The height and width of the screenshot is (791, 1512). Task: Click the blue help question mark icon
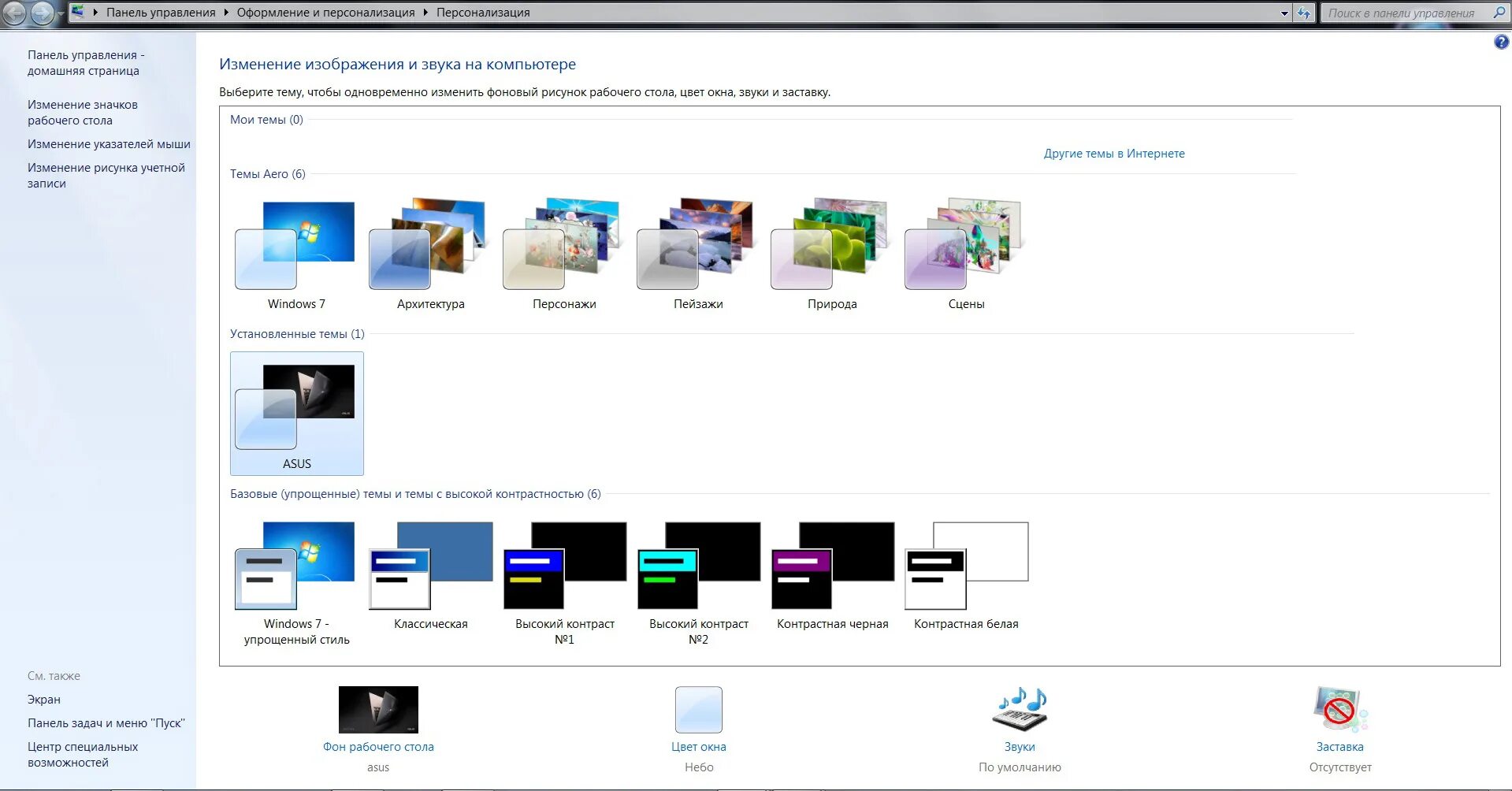[x=1501, y=43]
